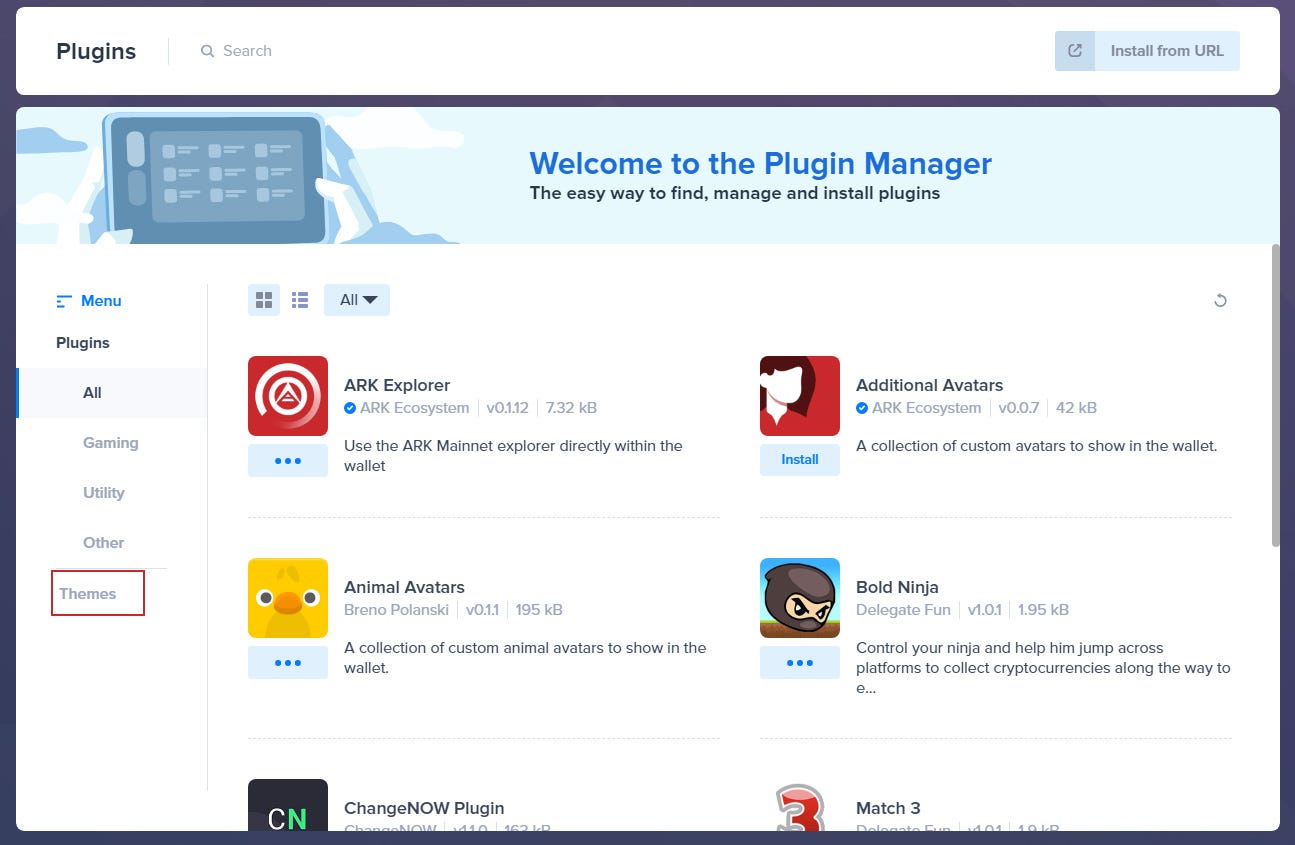1295x845 pixels.
Task: Click ARK Explorer version v0.1.12
Action: pos(508,408)
